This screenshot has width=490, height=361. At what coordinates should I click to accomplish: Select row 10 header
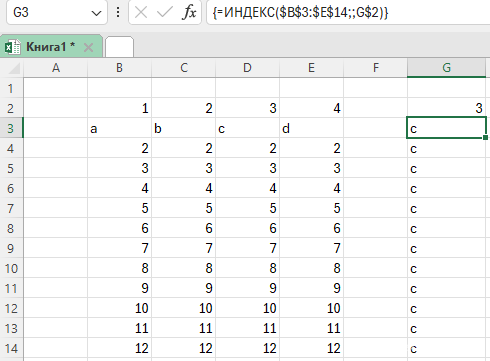[11, 268]
